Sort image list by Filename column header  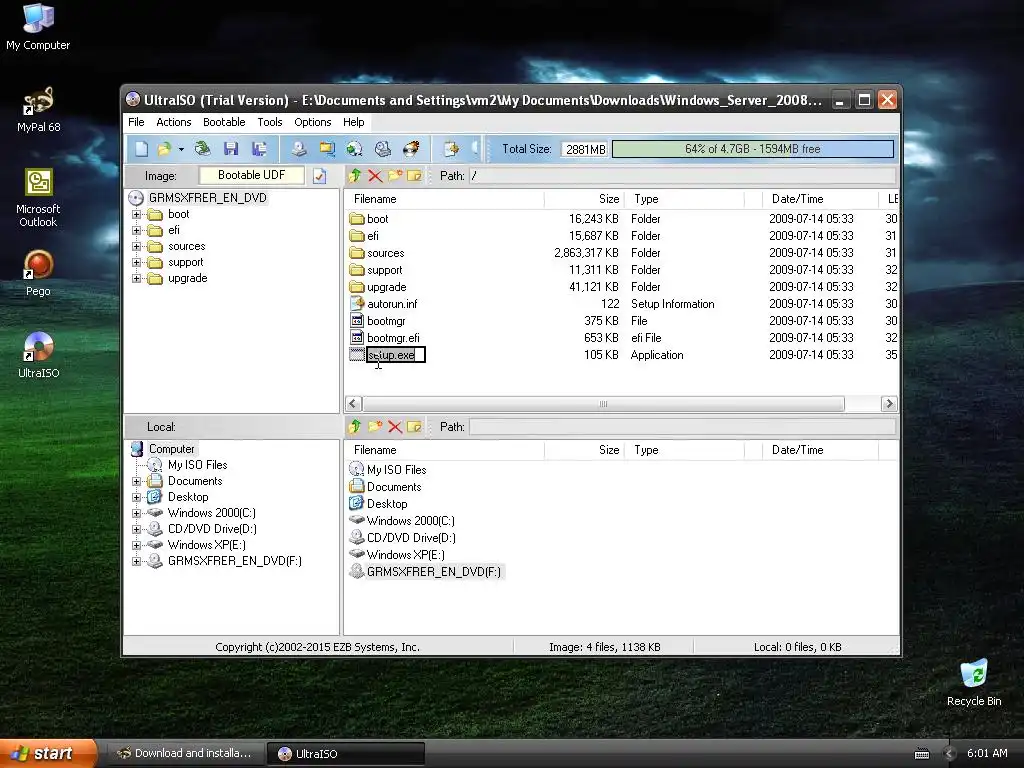pyautogui.click(x=445, y=199)
